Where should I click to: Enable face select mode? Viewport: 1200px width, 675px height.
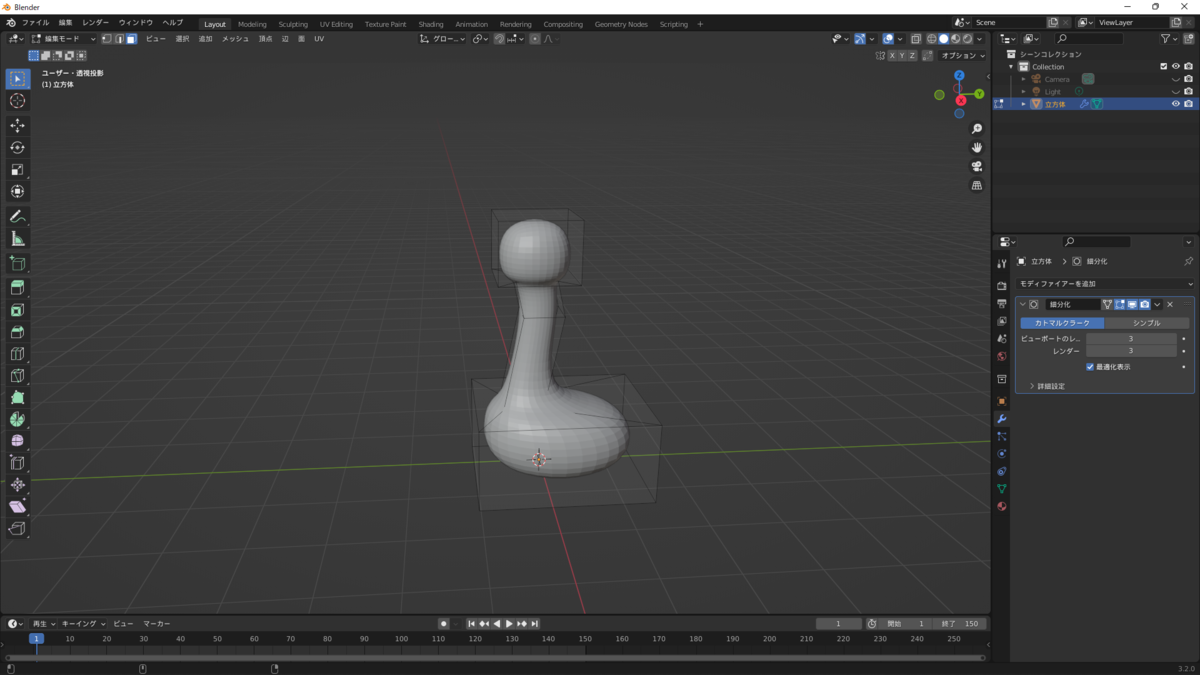click(x=131, y=39)
